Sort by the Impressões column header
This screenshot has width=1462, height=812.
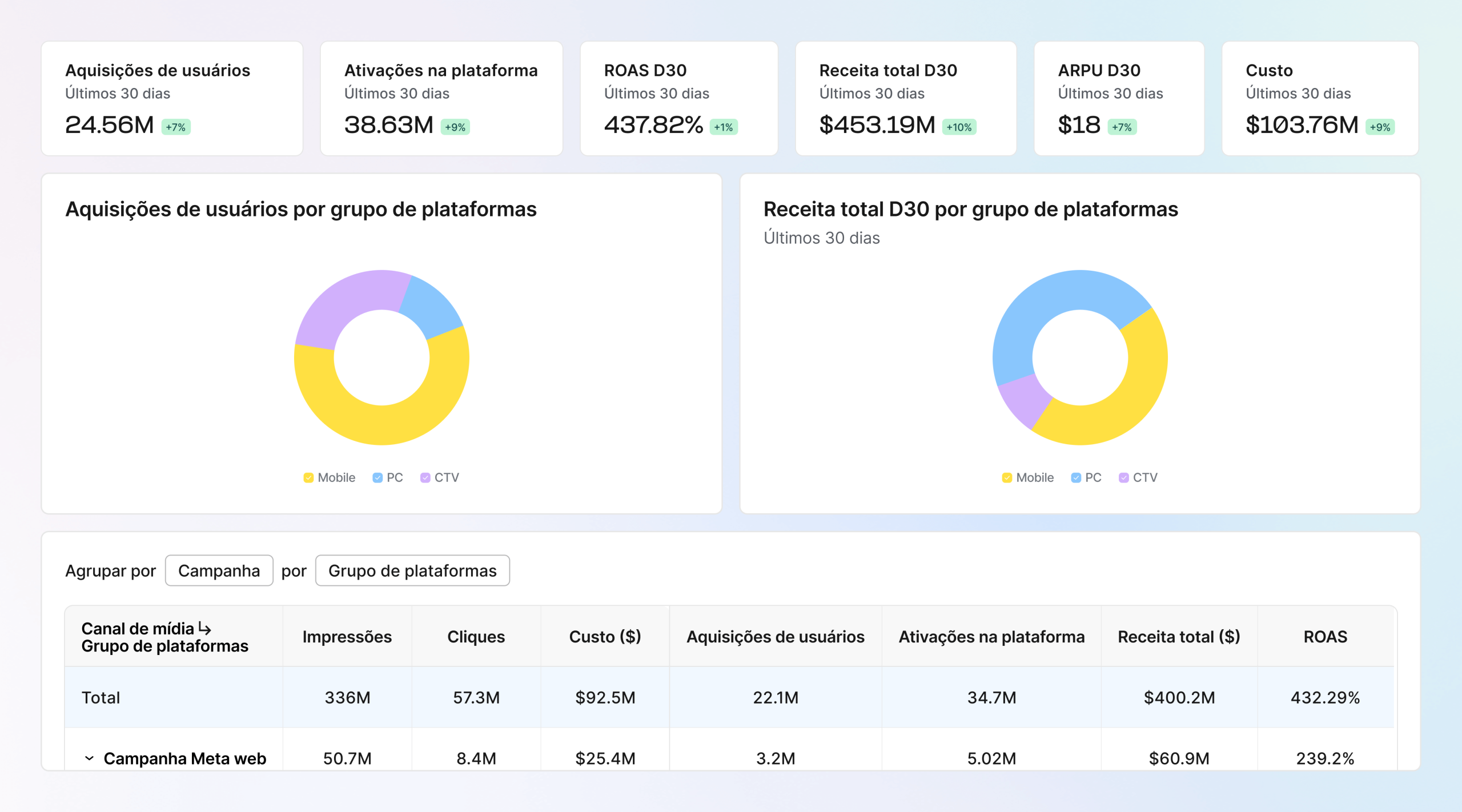347,636
